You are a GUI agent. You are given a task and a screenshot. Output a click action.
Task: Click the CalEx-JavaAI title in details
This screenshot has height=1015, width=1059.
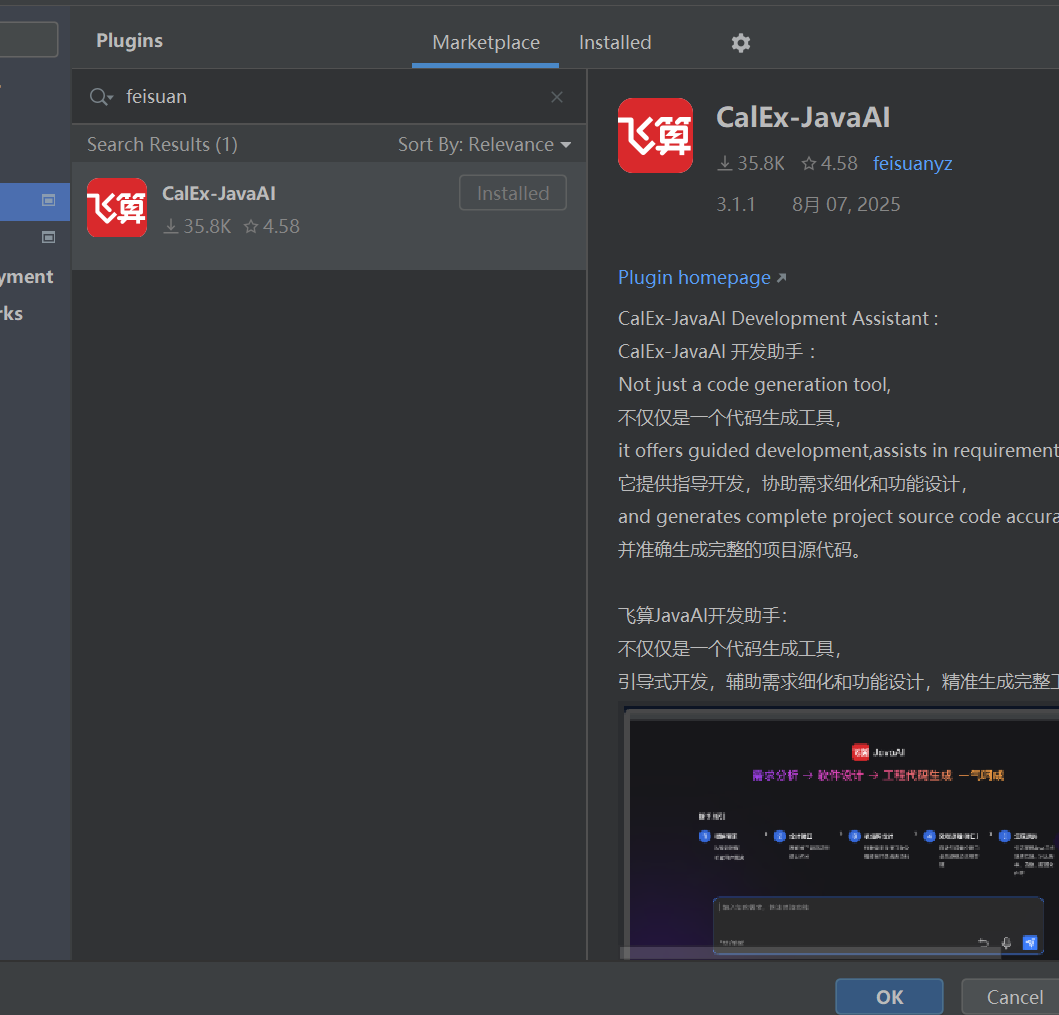click(802, 118)
